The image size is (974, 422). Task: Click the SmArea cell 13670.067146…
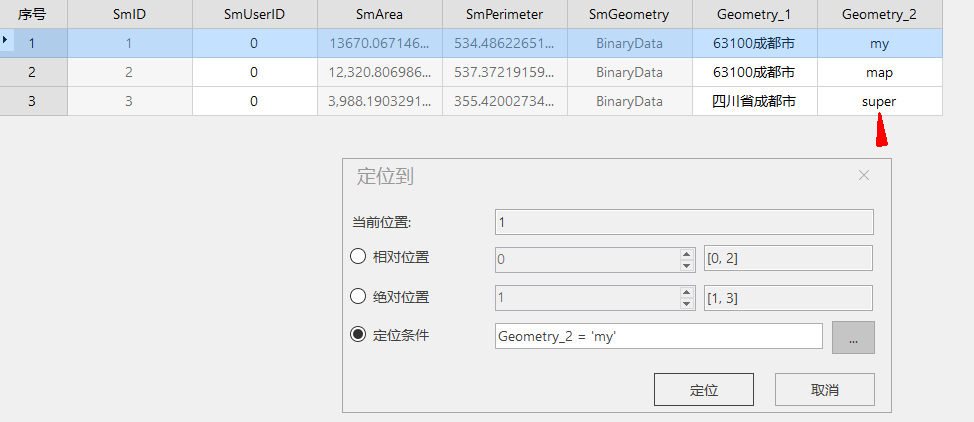click(x=380, y=44)
